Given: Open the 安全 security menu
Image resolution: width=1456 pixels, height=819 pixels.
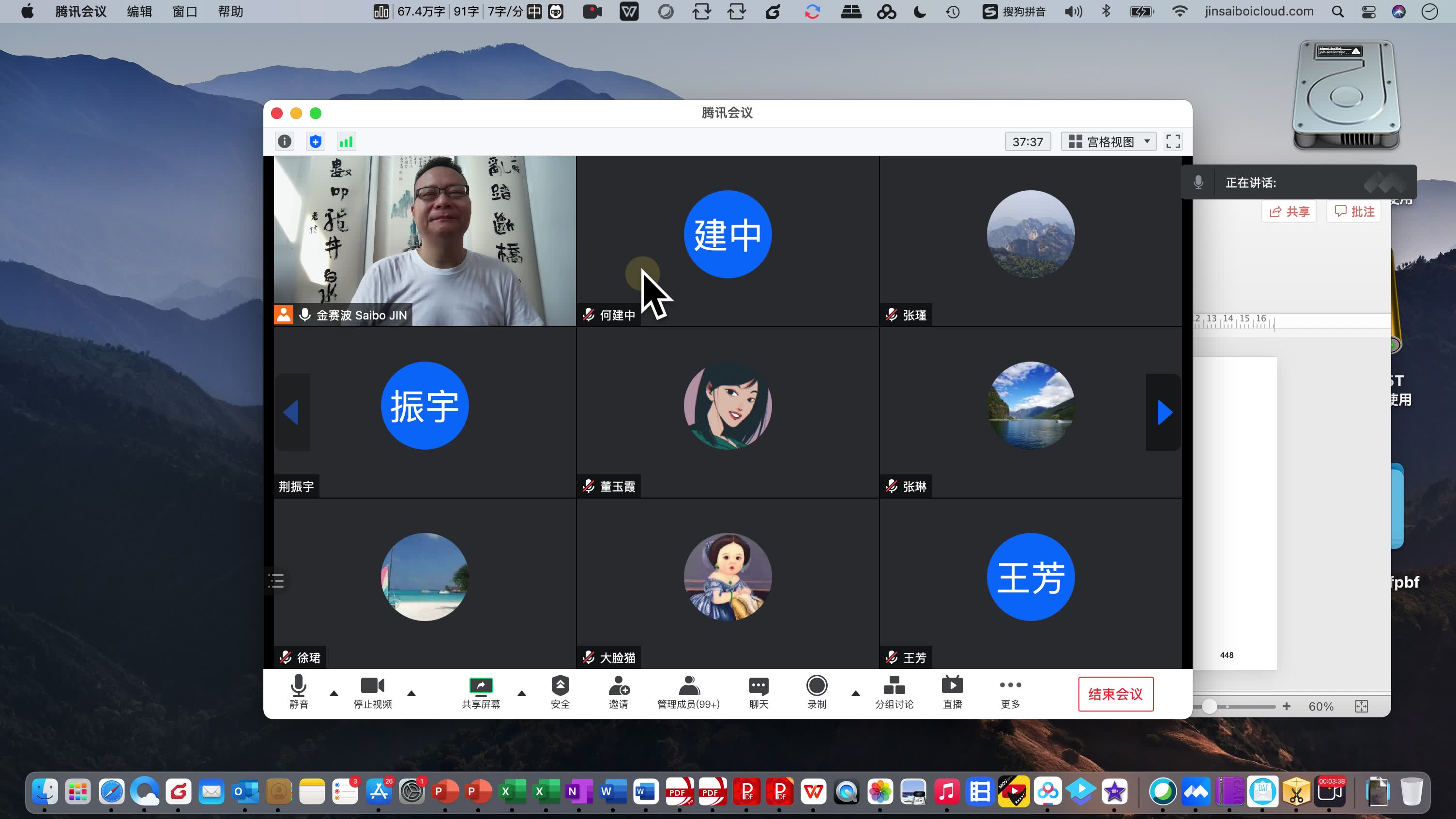Looking at the screenshot, I should point(560,692).
